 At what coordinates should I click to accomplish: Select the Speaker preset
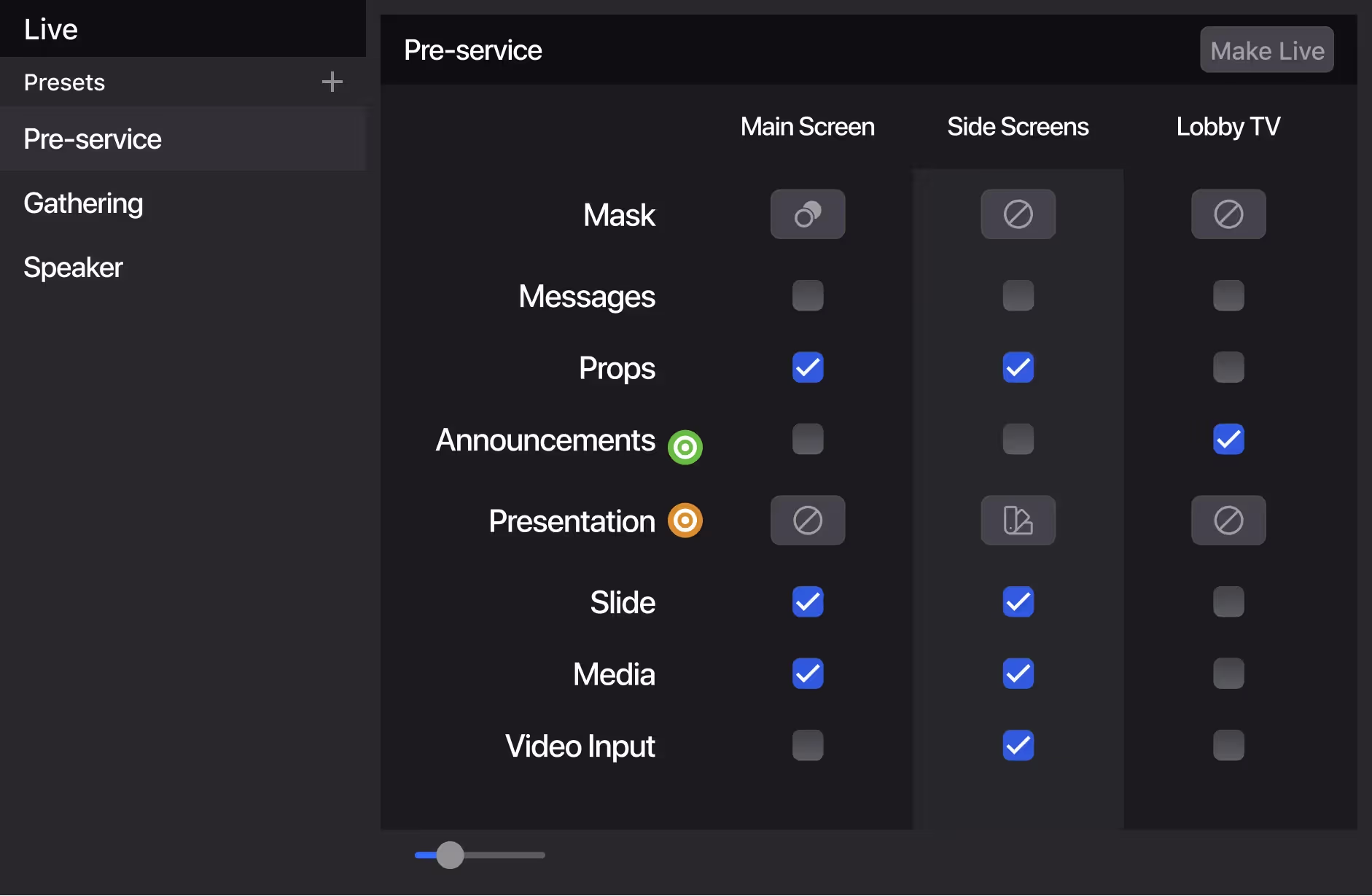click(73, 268)
